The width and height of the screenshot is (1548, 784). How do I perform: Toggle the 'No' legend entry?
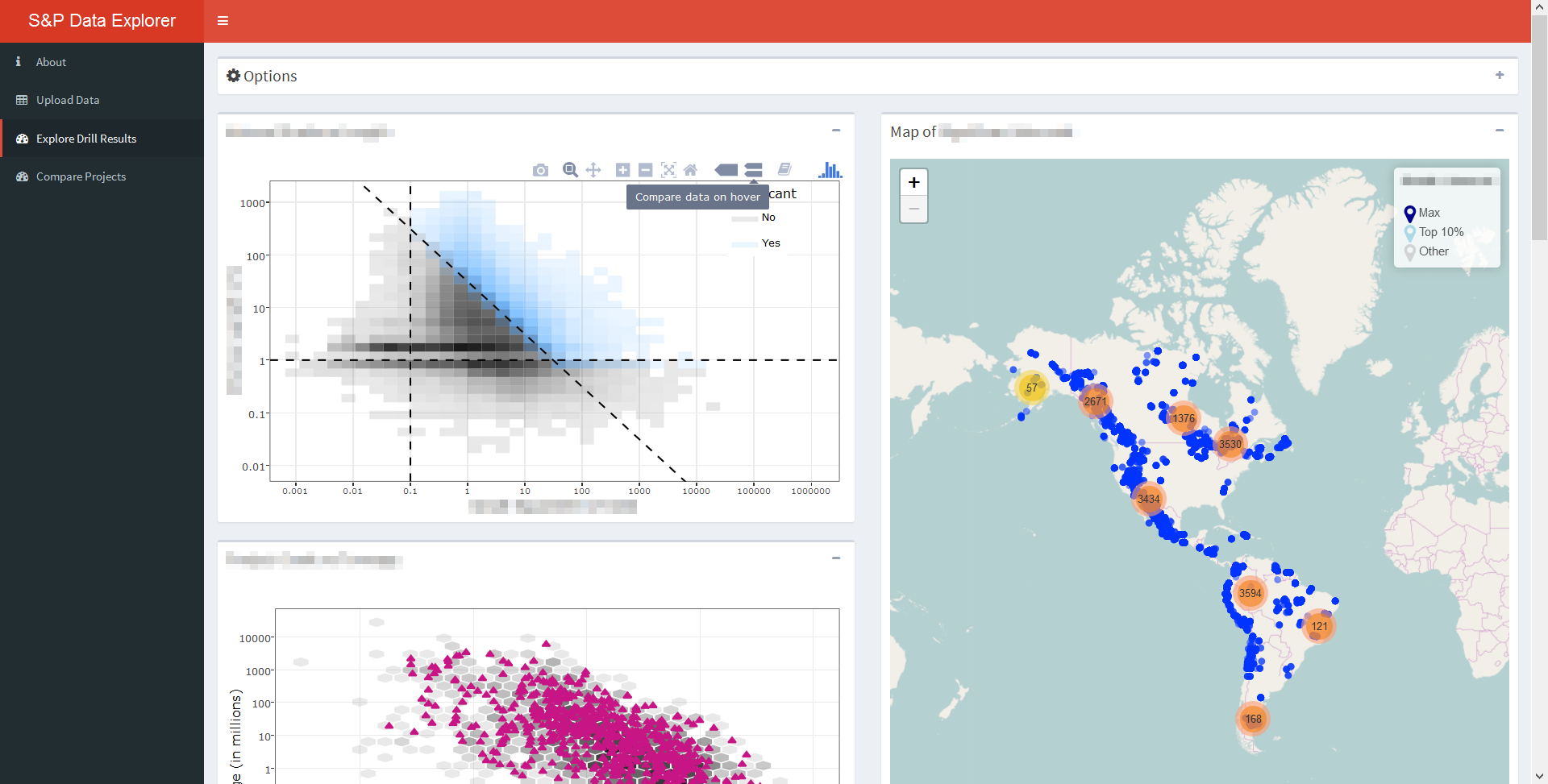click(753, 218)
